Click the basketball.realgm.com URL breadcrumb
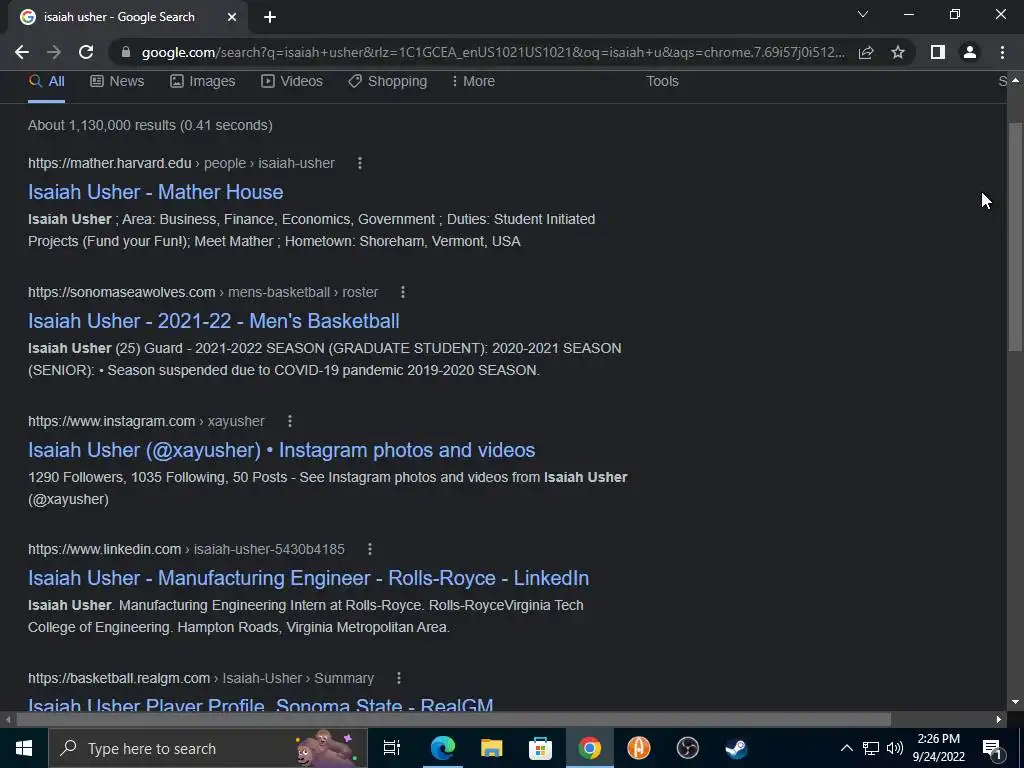The height and width of the screenshot is (768, 1024). (x=200, y=679)
